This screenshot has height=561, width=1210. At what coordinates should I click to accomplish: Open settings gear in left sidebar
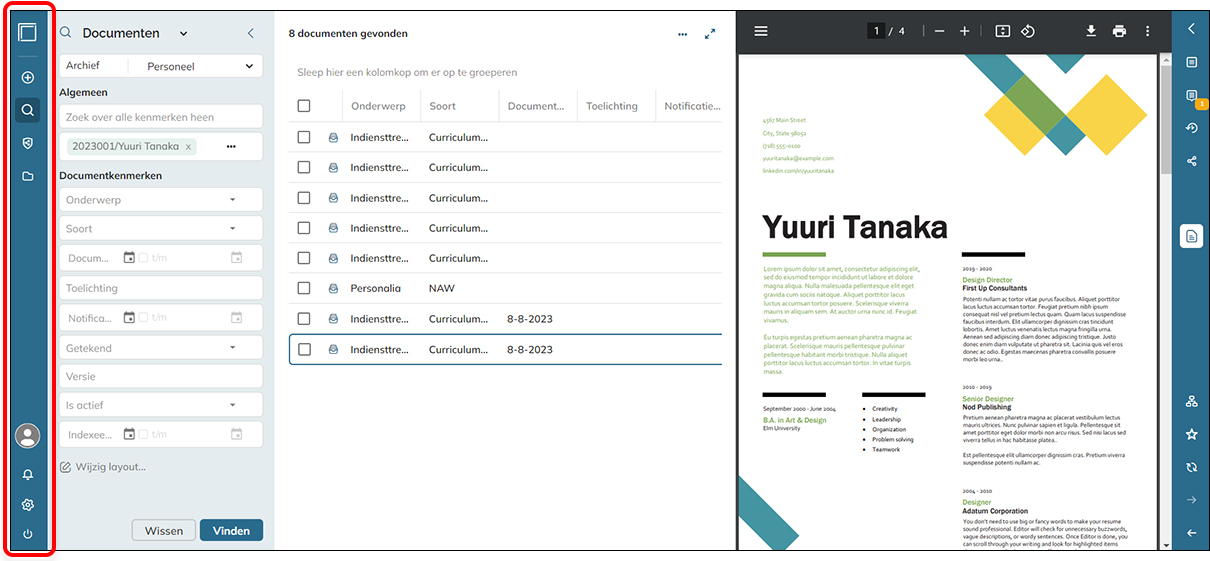tap(28, 505)
